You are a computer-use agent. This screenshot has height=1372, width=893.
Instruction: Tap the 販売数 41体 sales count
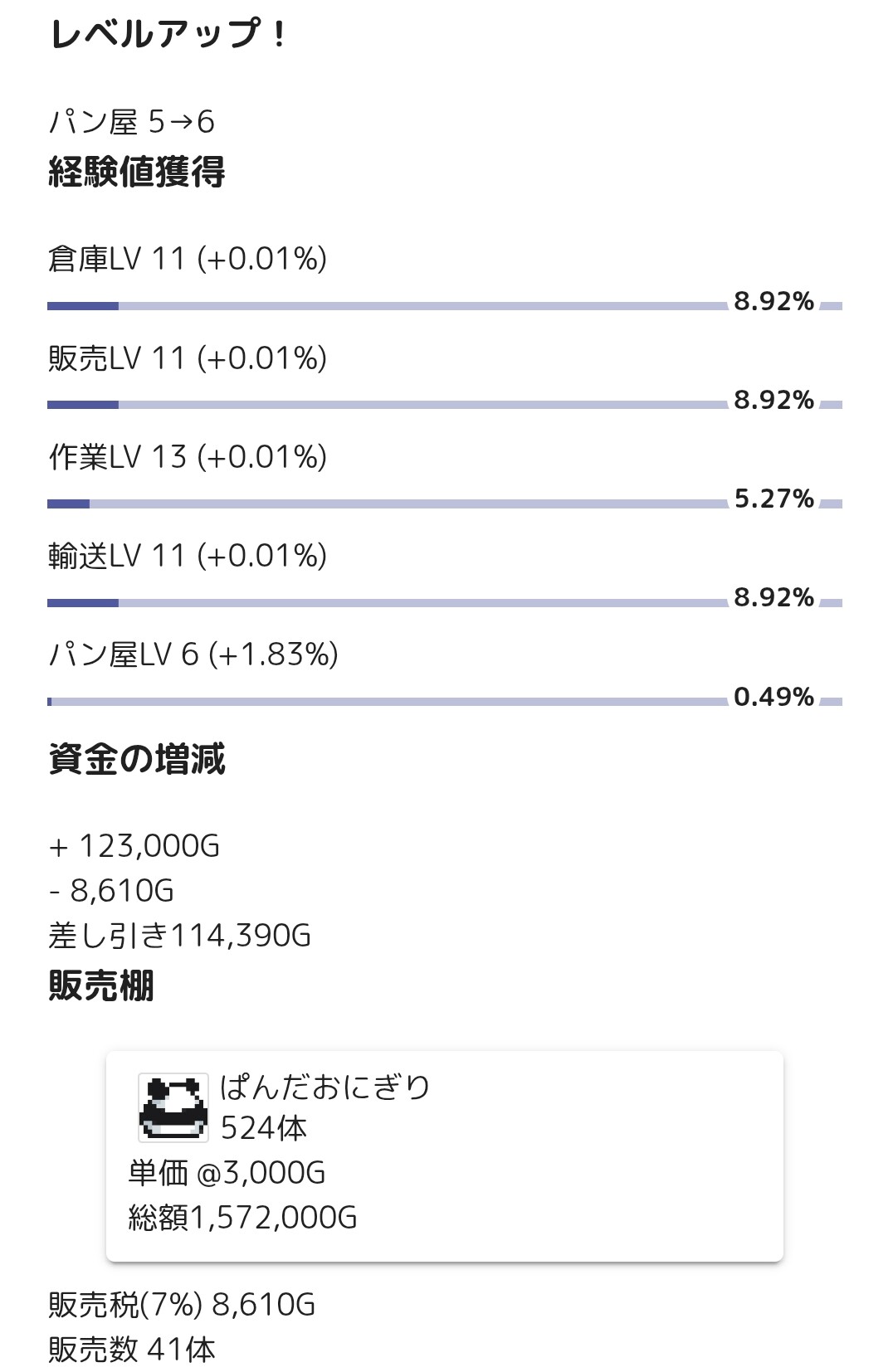[x=132, y=1350]
